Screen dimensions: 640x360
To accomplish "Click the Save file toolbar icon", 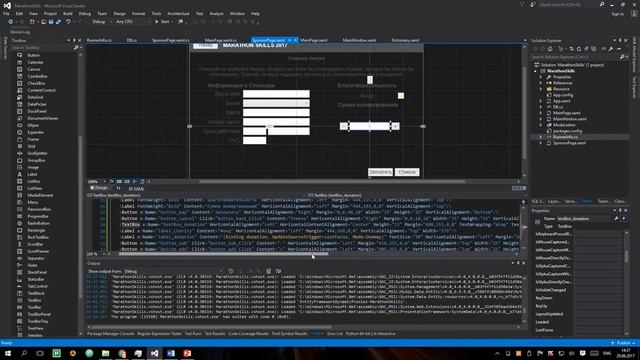I will coord(51,22).
